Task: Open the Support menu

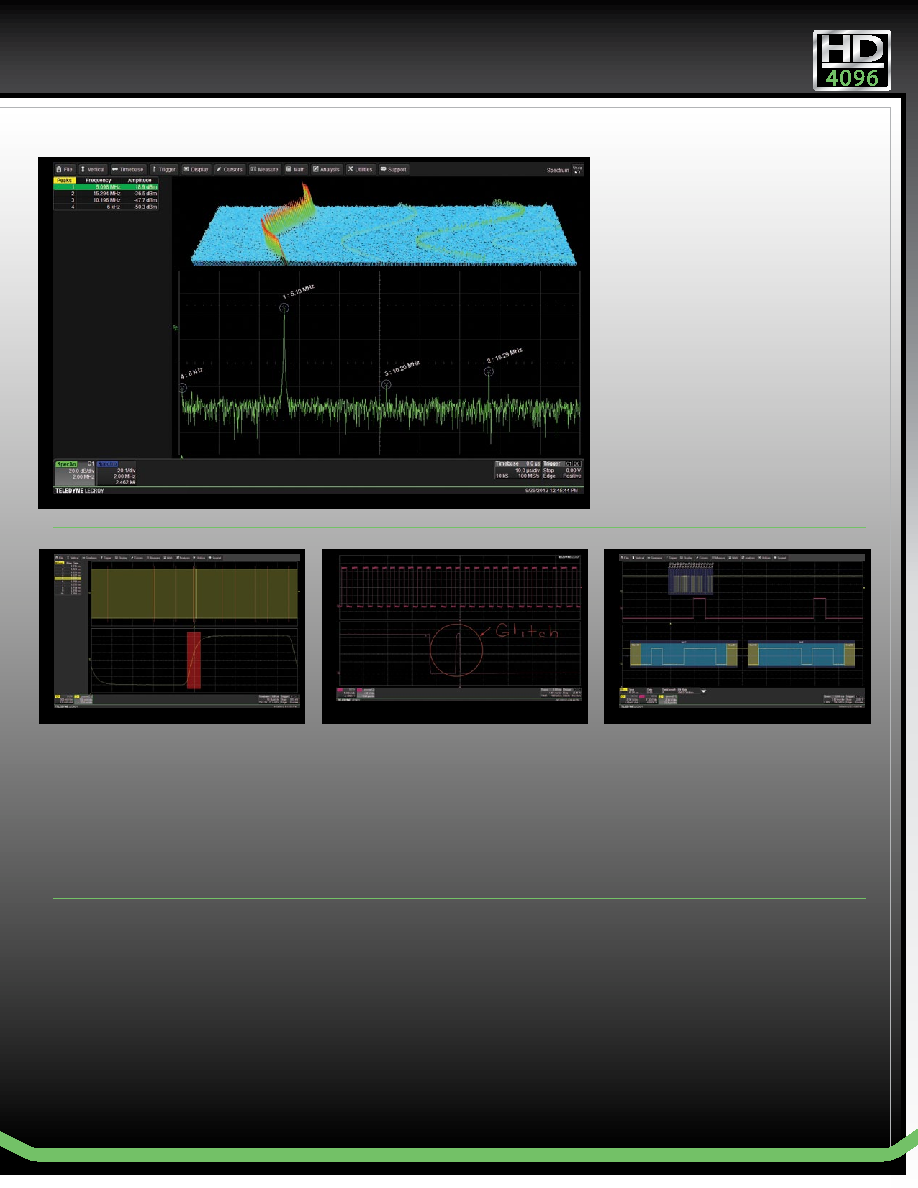Action: coord(394,169)
